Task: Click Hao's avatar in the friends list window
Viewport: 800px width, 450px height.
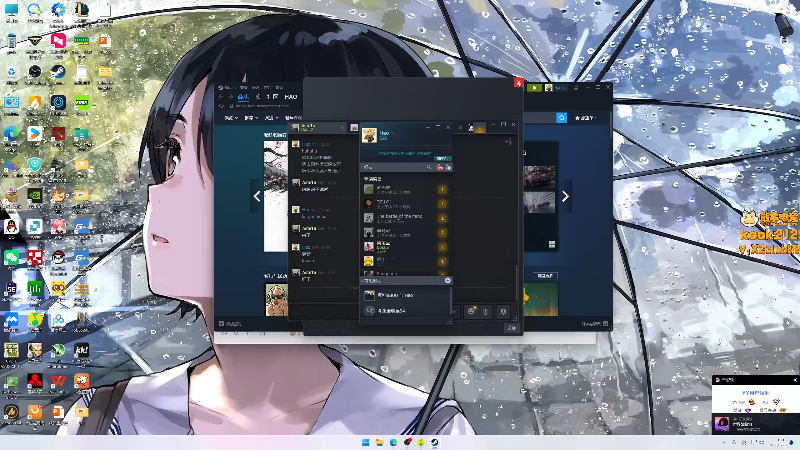Action: tap(369, 135)
